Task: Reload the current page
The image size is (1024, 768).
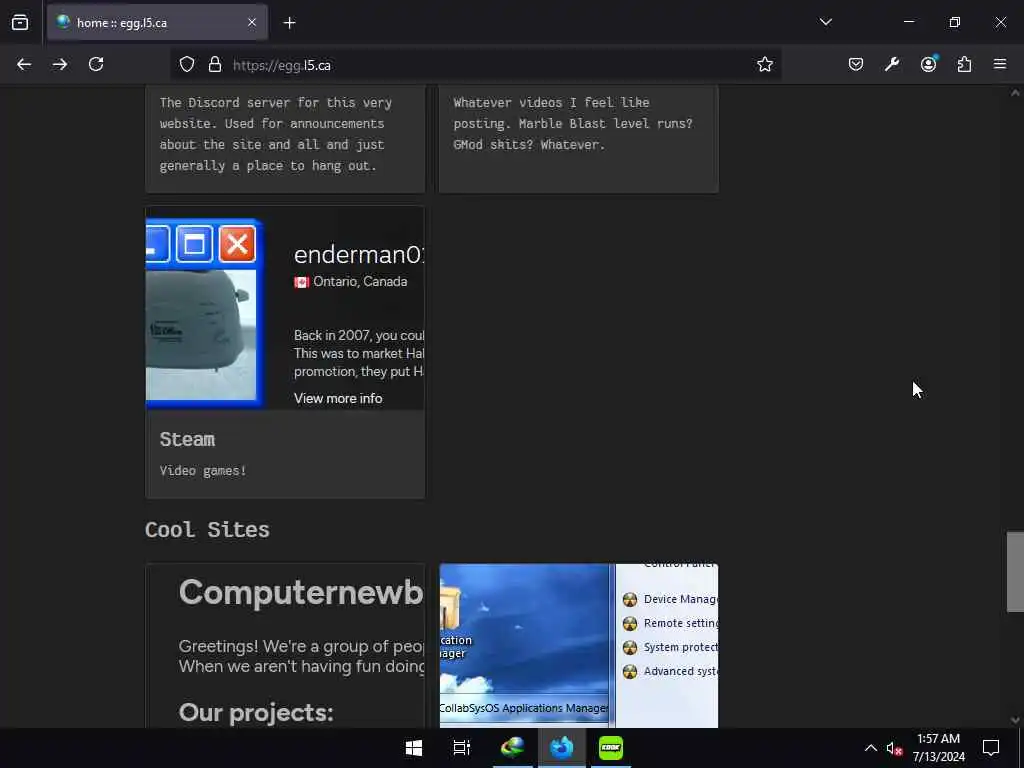Action: click(x=96, y=64)
